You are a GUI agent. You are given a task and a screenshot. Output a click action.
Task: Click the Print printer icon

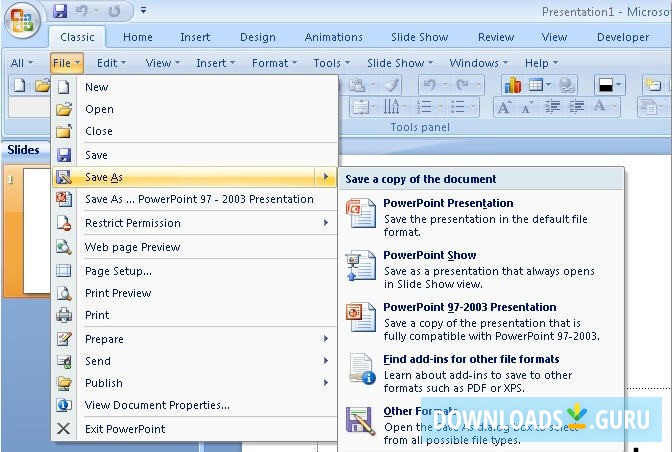pyautogui.click(x=63, y=315)
